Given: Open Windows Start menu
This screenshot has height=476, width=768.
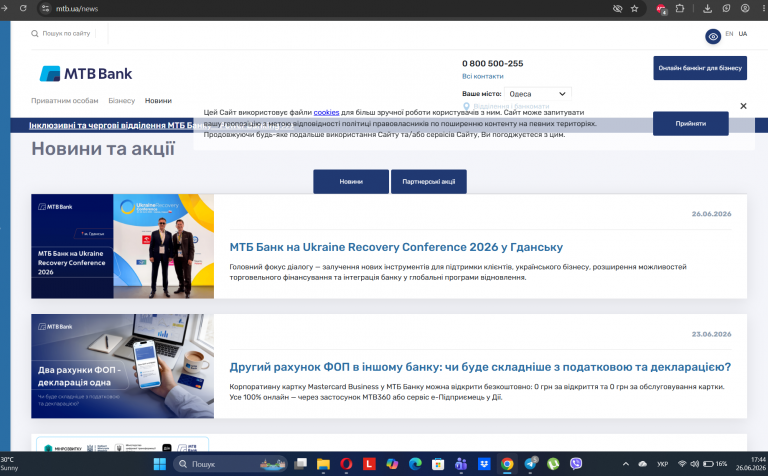Looking at the screenshot, I should click(x=160, y=464).
